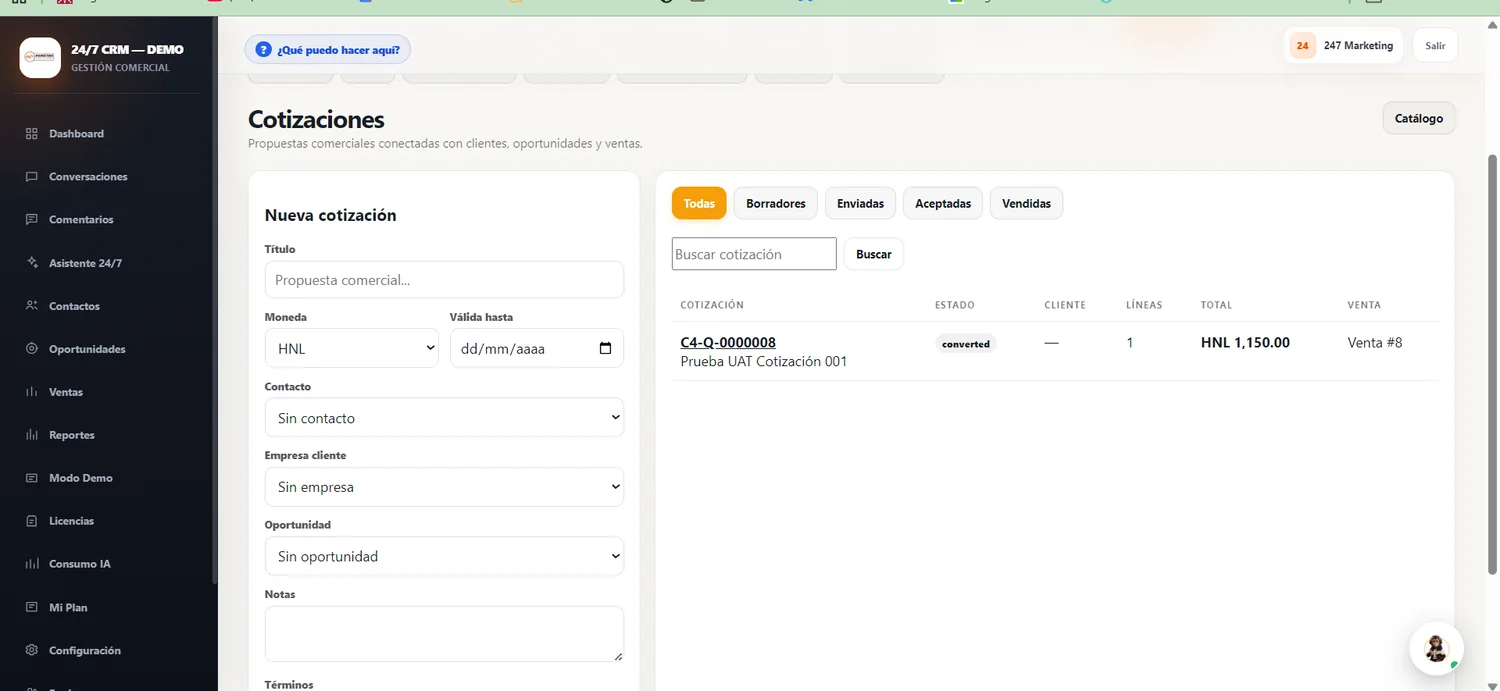This screenshot has height=691, width=1500.
Task: Click the Dashboard grid icon in sidebar
Action: tap(31, 134)
